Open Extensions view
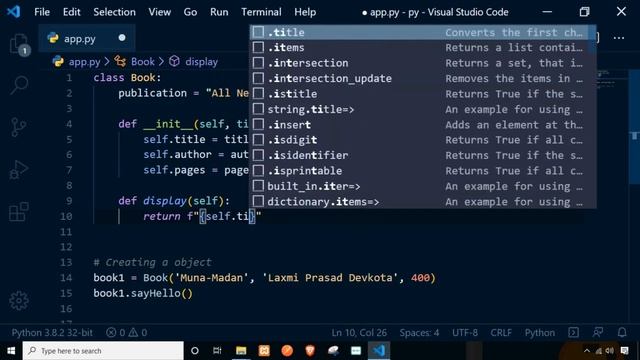Screen dimensions: 640x360 (19, 212)
